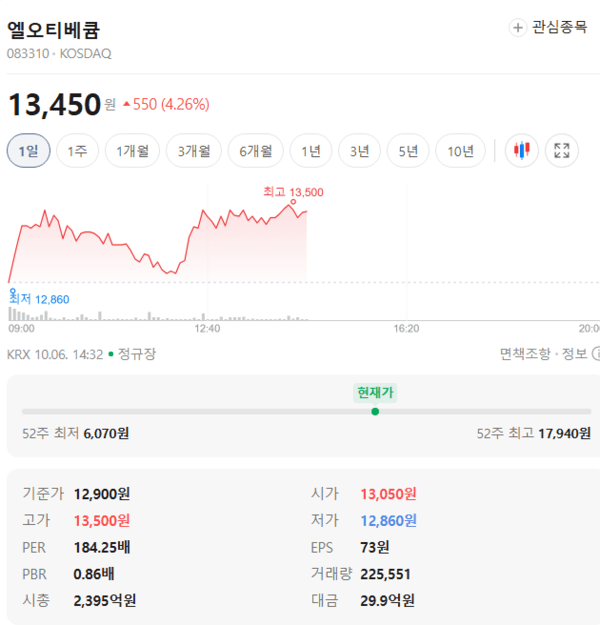Image resolution: width=600 pixels, height=625 pixels.
Task: Click the 최저 12,860 chart marker
Action: tap(39, 299)
